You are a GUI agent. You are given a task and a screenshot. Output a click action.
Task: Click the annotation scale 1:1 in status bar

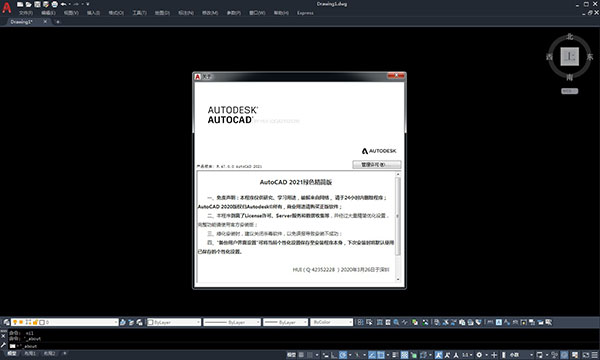point(466,355)
